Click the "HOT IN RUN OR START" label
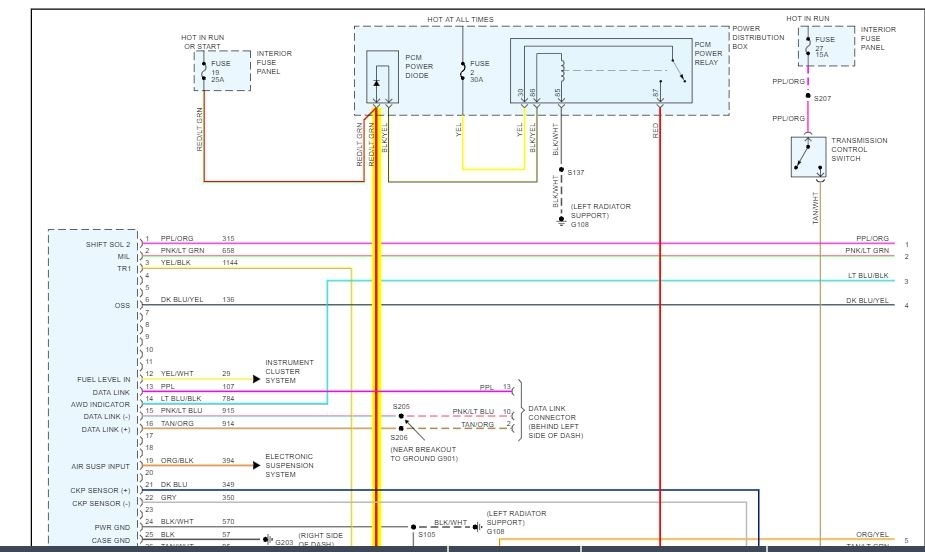 202,41
